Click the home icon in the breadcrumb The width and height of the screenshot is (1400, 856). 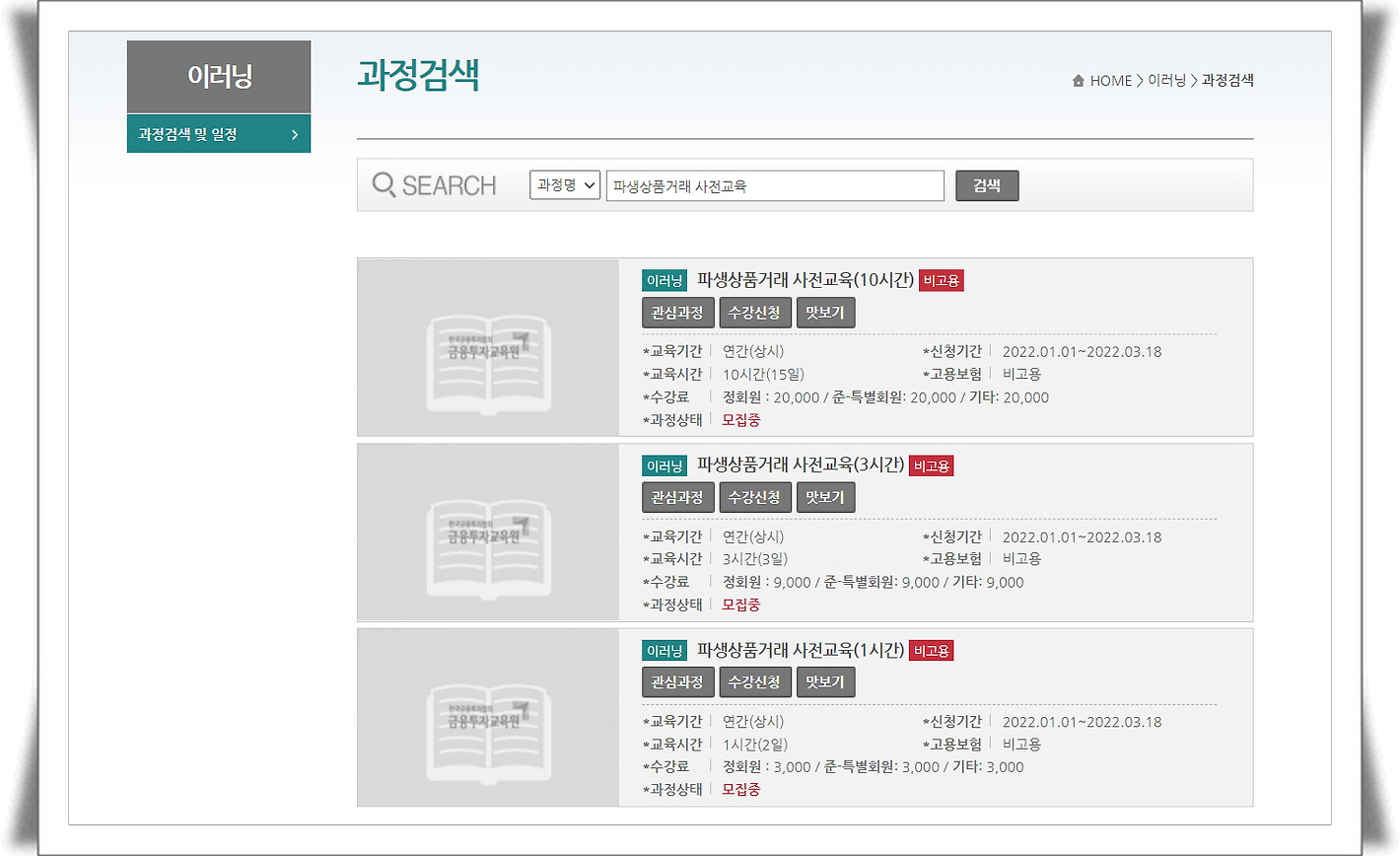tap(1079, 81)
